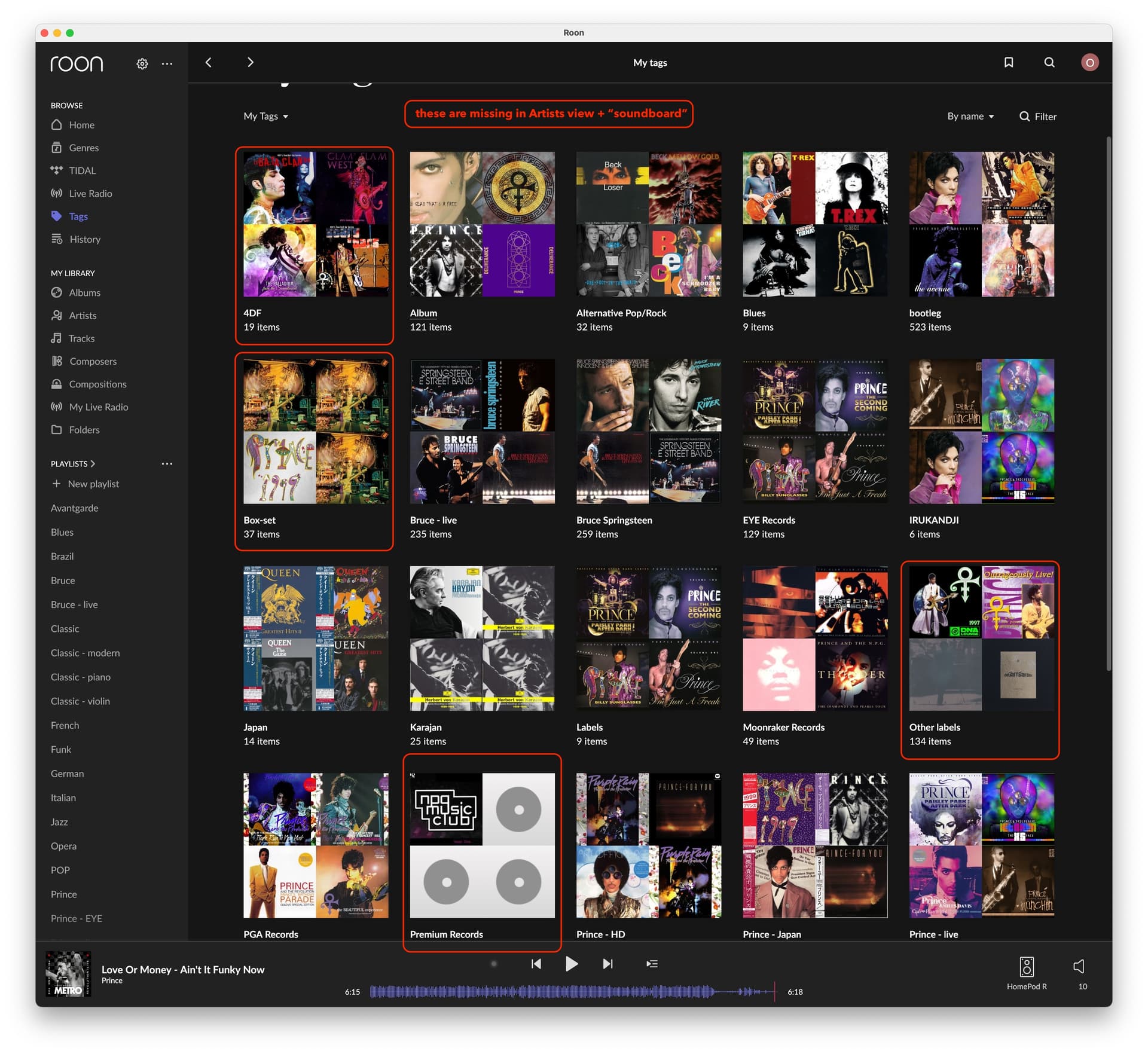
Task: Click the History icon in sidebar
Action: coord(57,239)
